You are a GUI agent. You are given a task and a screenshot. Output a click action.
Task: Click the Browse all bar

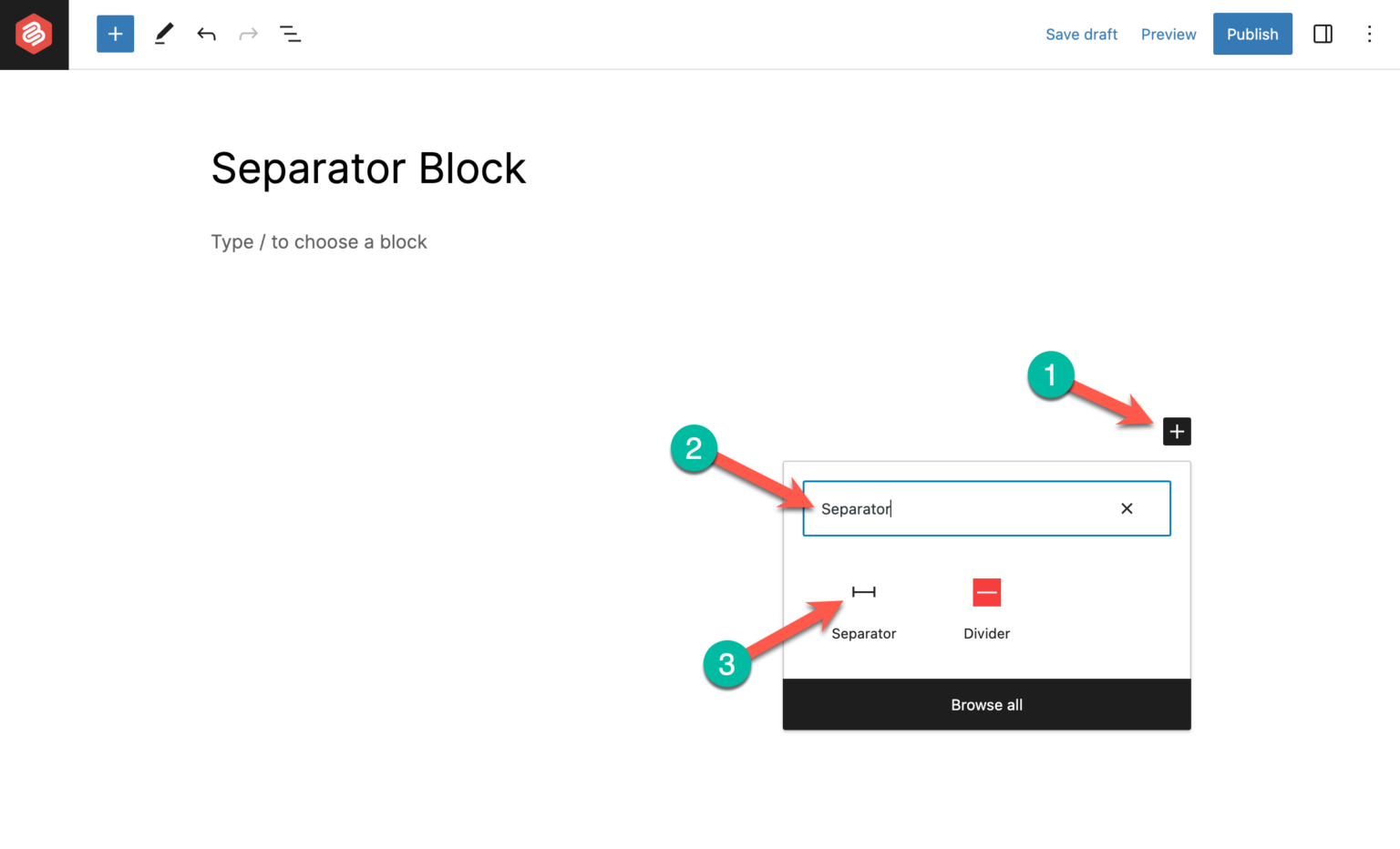(x=986, y=704)
